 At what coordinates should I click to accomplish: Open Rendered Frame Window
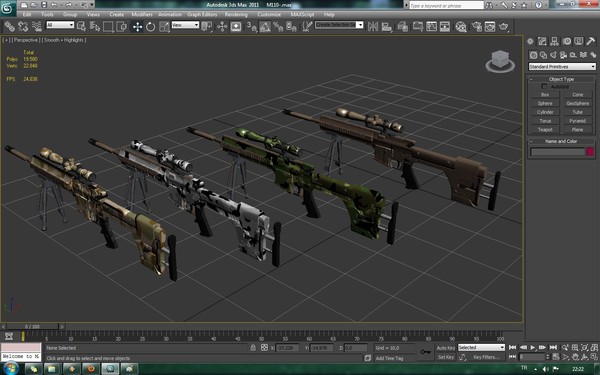point(490,26)
